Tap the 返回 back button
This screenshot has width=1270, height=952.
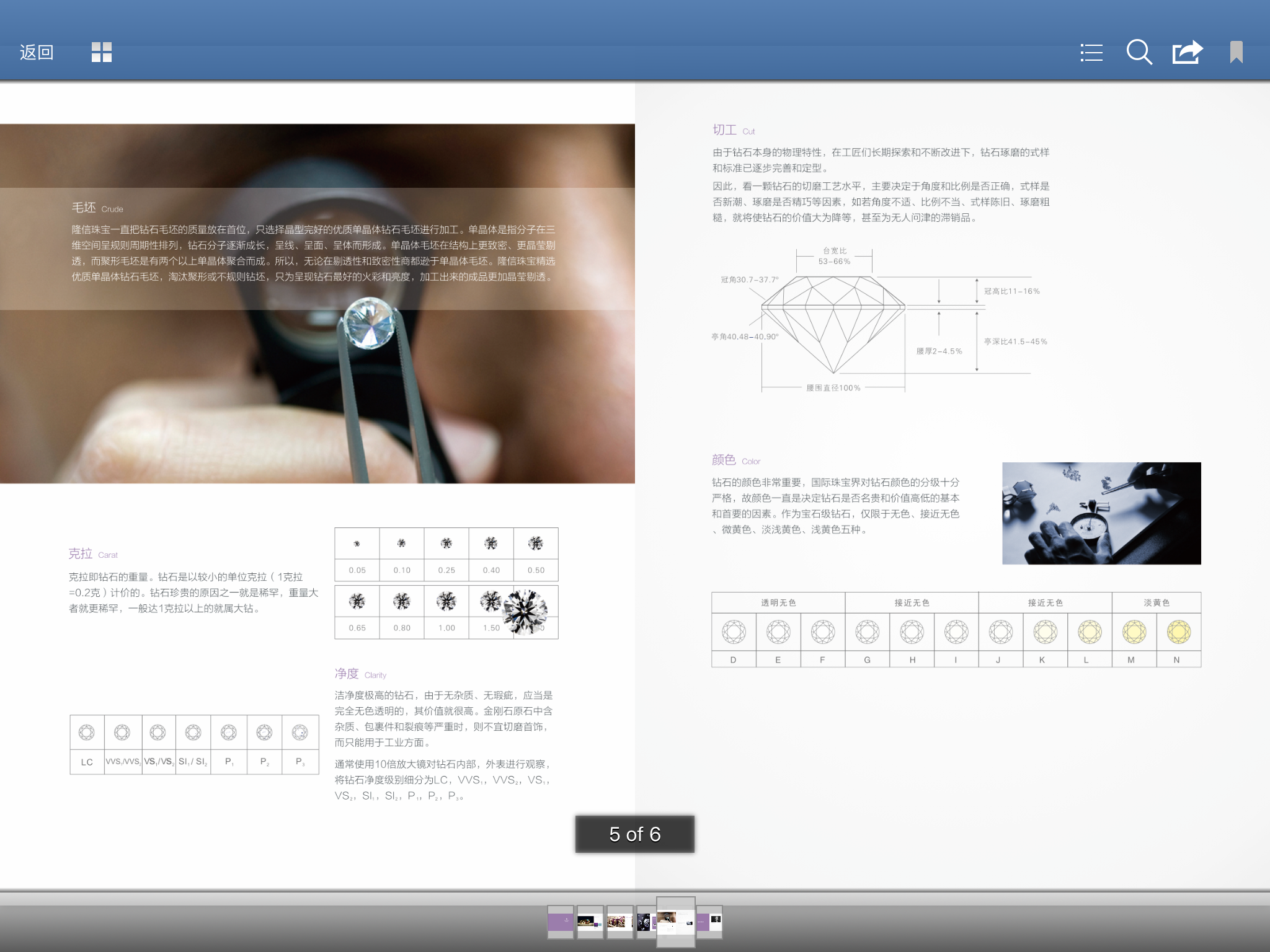click(37, 52)
